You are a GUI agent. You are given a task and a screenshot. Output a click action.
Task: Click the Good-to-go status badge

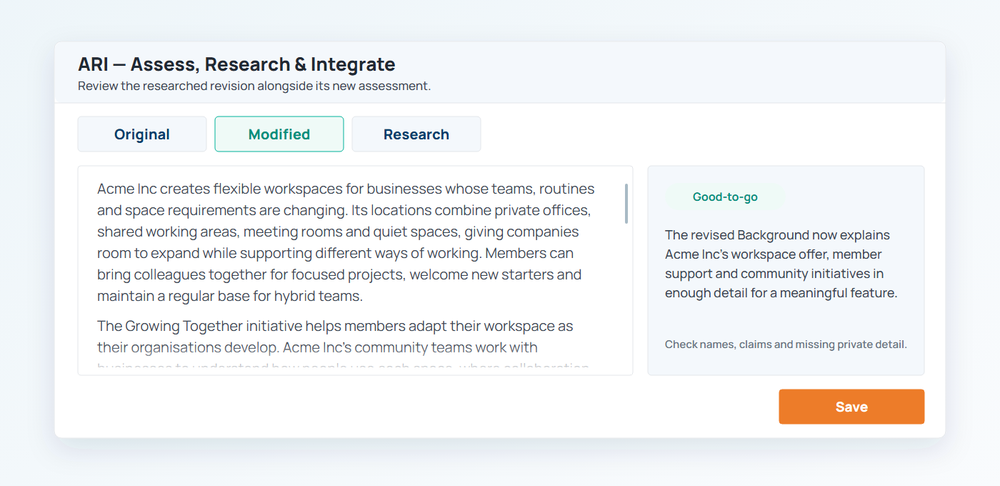click(x=725, y=197)
